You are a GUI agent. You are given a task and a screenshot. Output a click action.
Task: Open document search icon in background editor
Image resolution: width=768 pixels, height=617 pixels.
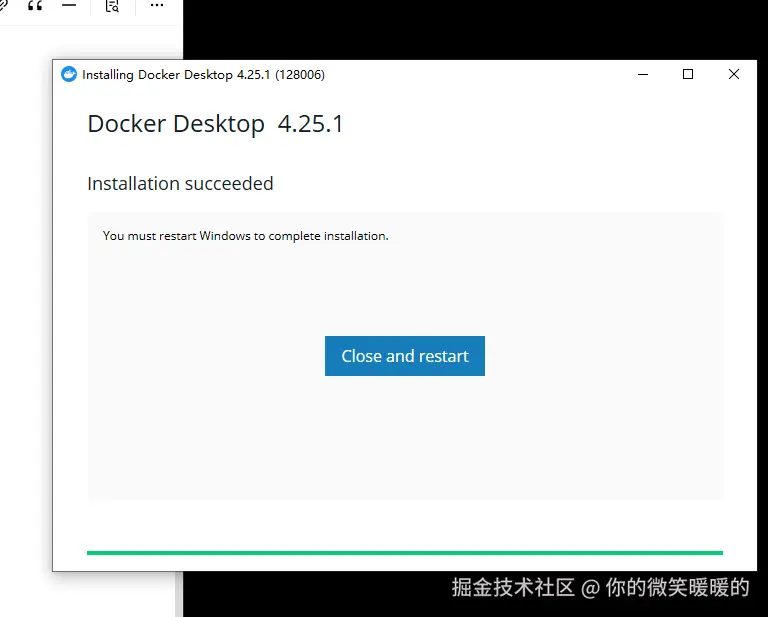(112, 6)
